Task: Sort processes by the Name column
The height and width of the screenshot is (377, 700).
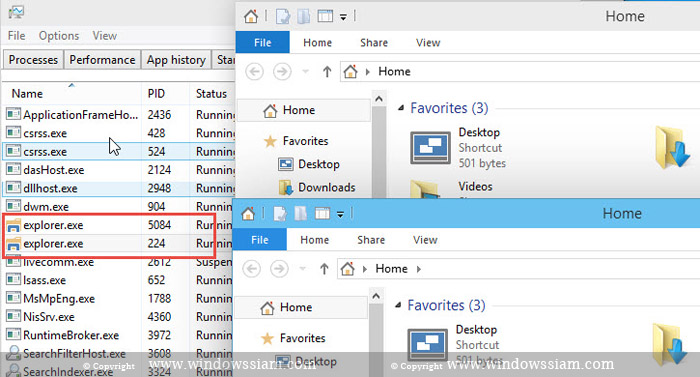Action: [x=27, y=94]
